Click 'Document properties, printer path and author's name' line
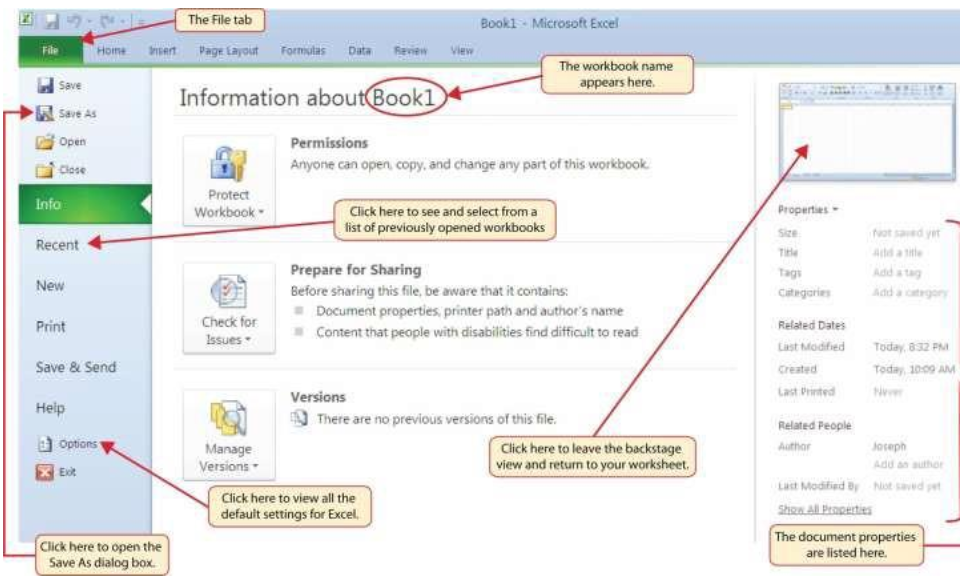The width and height of the screenshot is (972, 577). (x=469, y=311)
